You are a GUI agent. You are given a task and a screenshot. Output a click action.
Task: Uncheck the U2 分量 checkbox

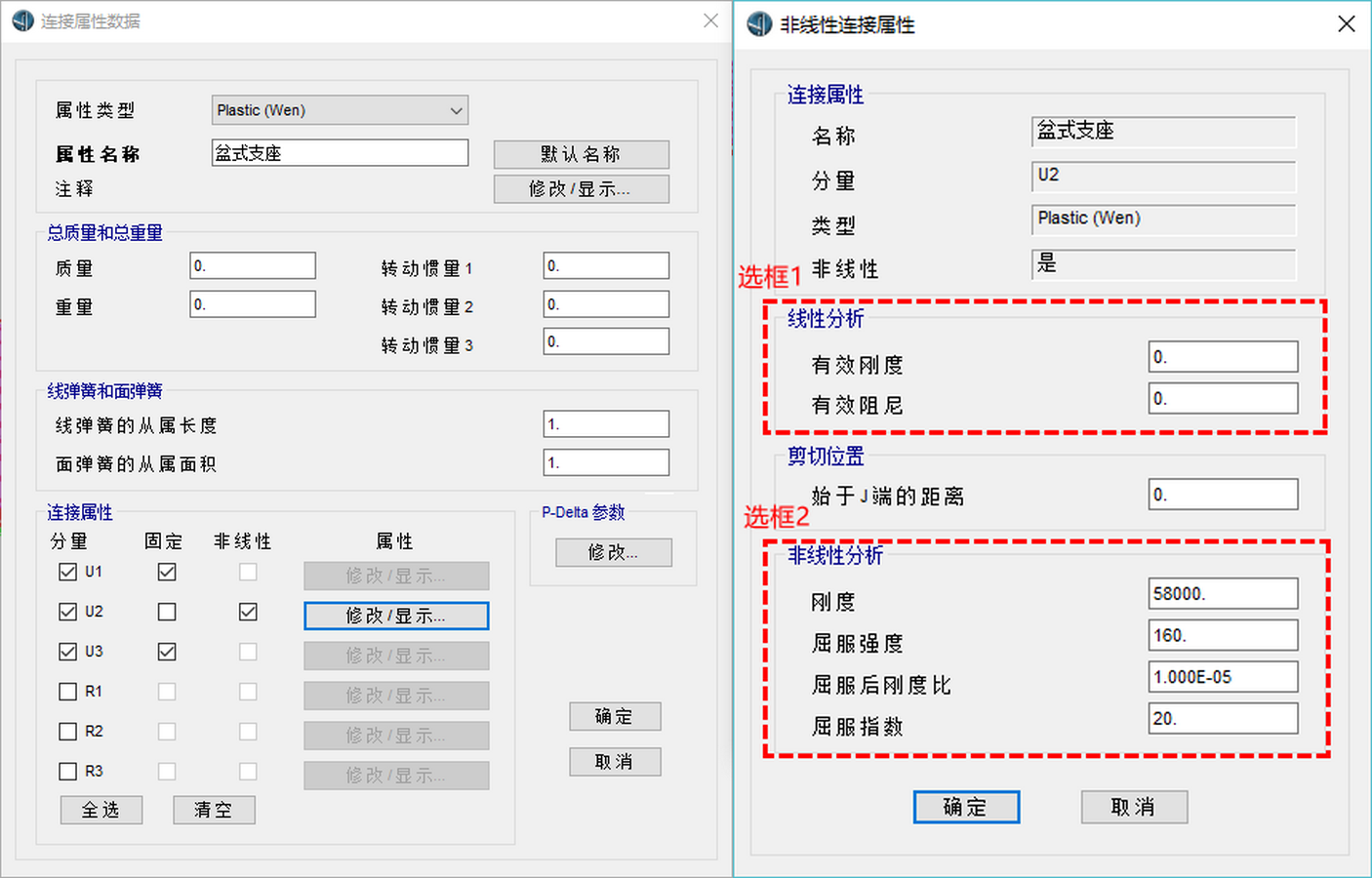point(67,612)
